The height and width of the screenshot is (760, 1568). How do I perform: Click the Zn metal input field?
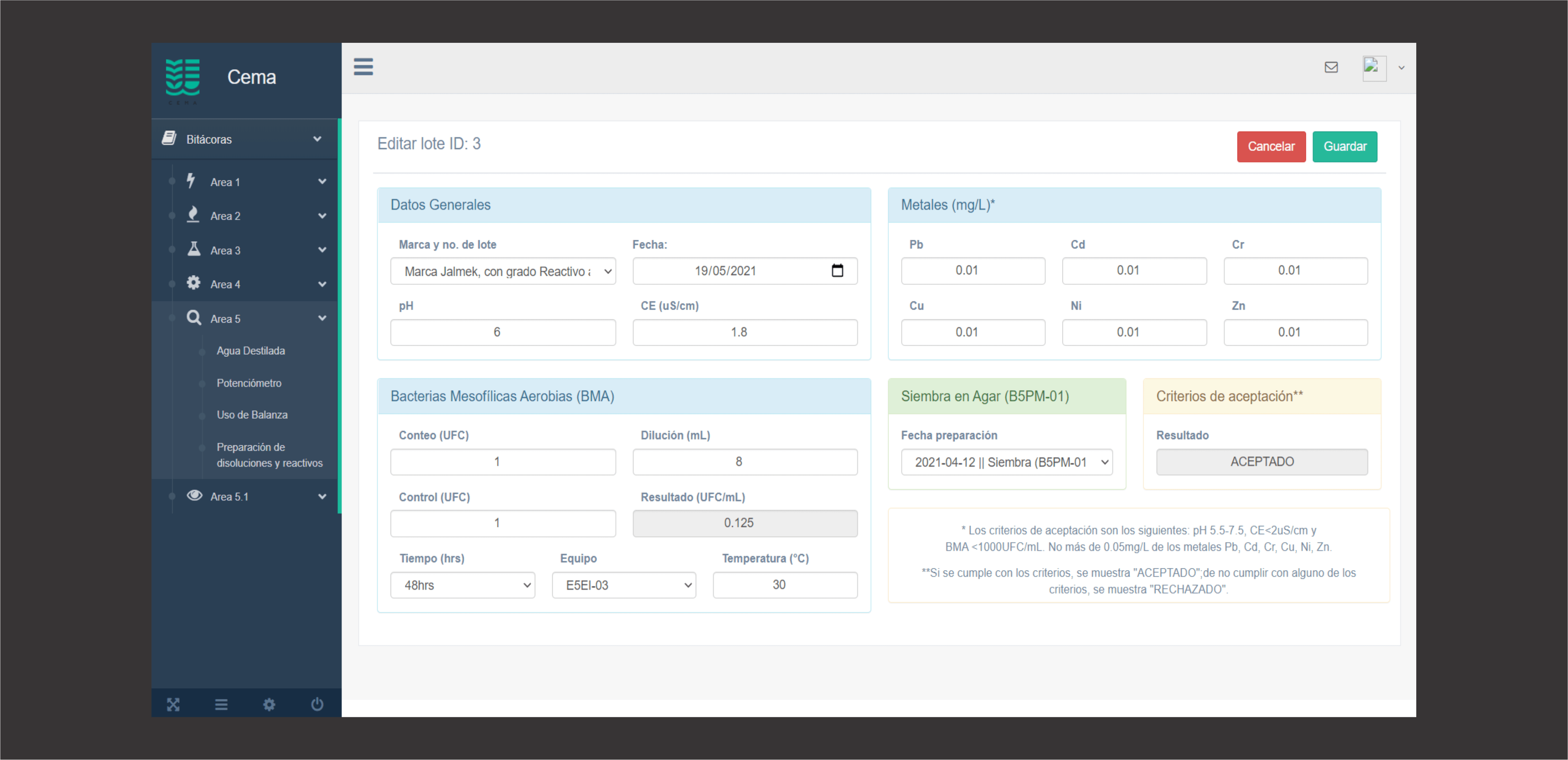tap(1295, 332)
